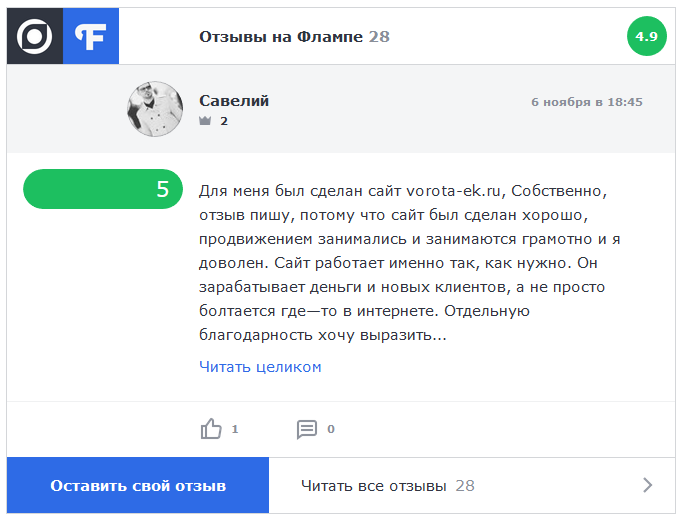Open the review date "6 ноября в 18:45"
The width and height of the screenshot is (684, 519).
click(x=586, y=102)
